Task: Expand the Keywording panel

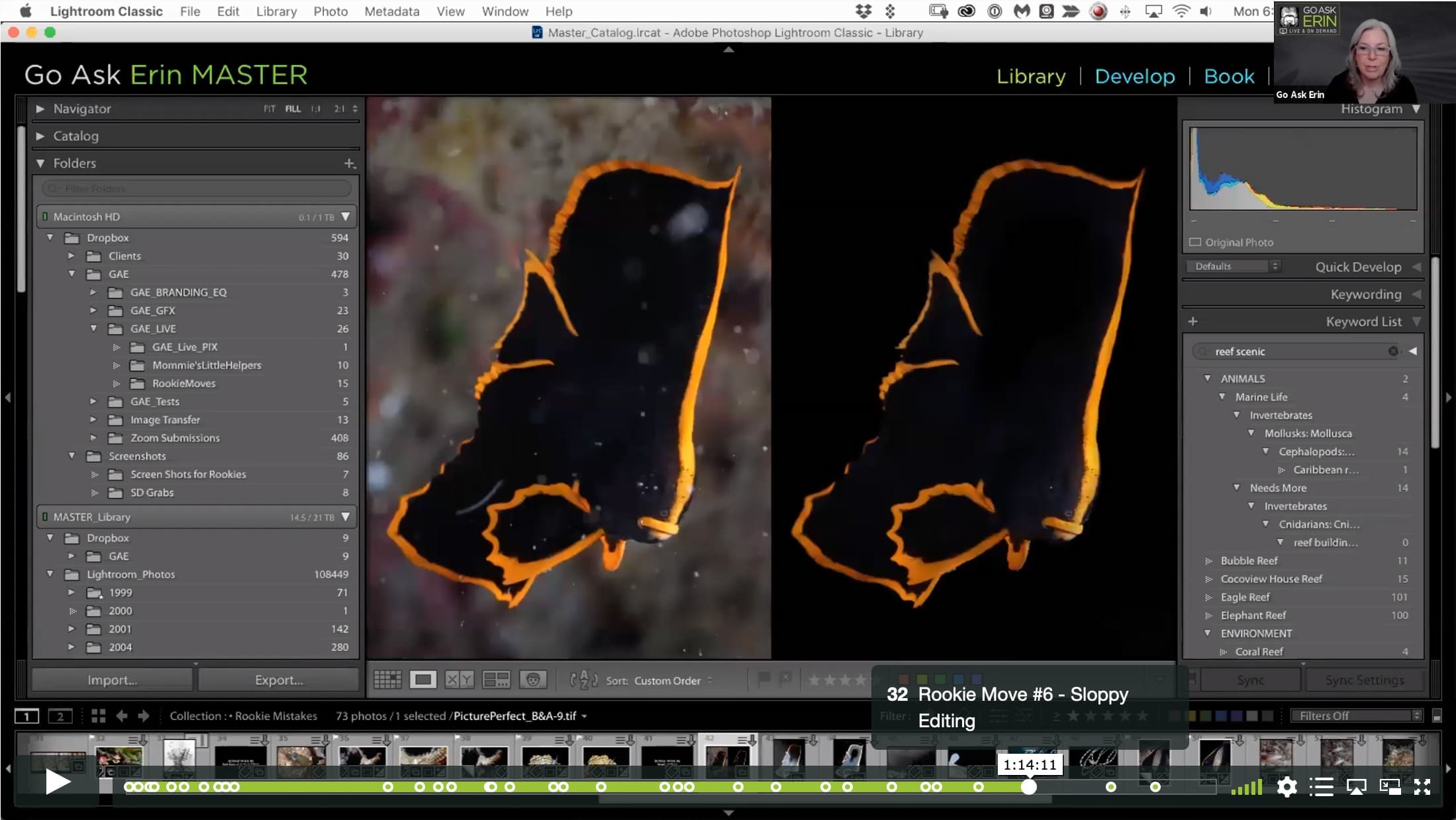Action: (x=1416, y=294)
